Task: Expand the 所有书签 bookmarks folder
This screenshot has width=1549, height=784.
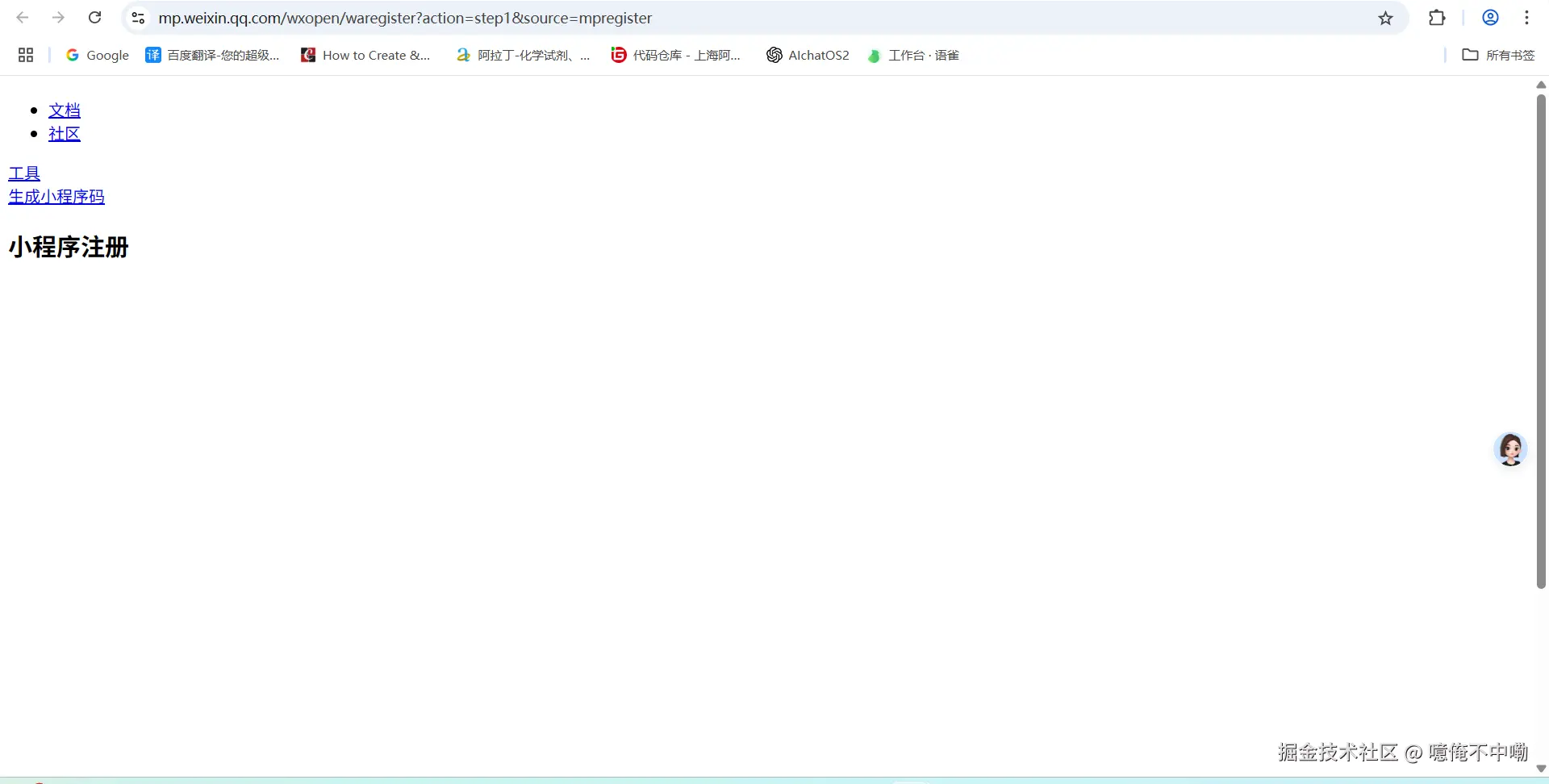Action: (x=1498, y=55)
